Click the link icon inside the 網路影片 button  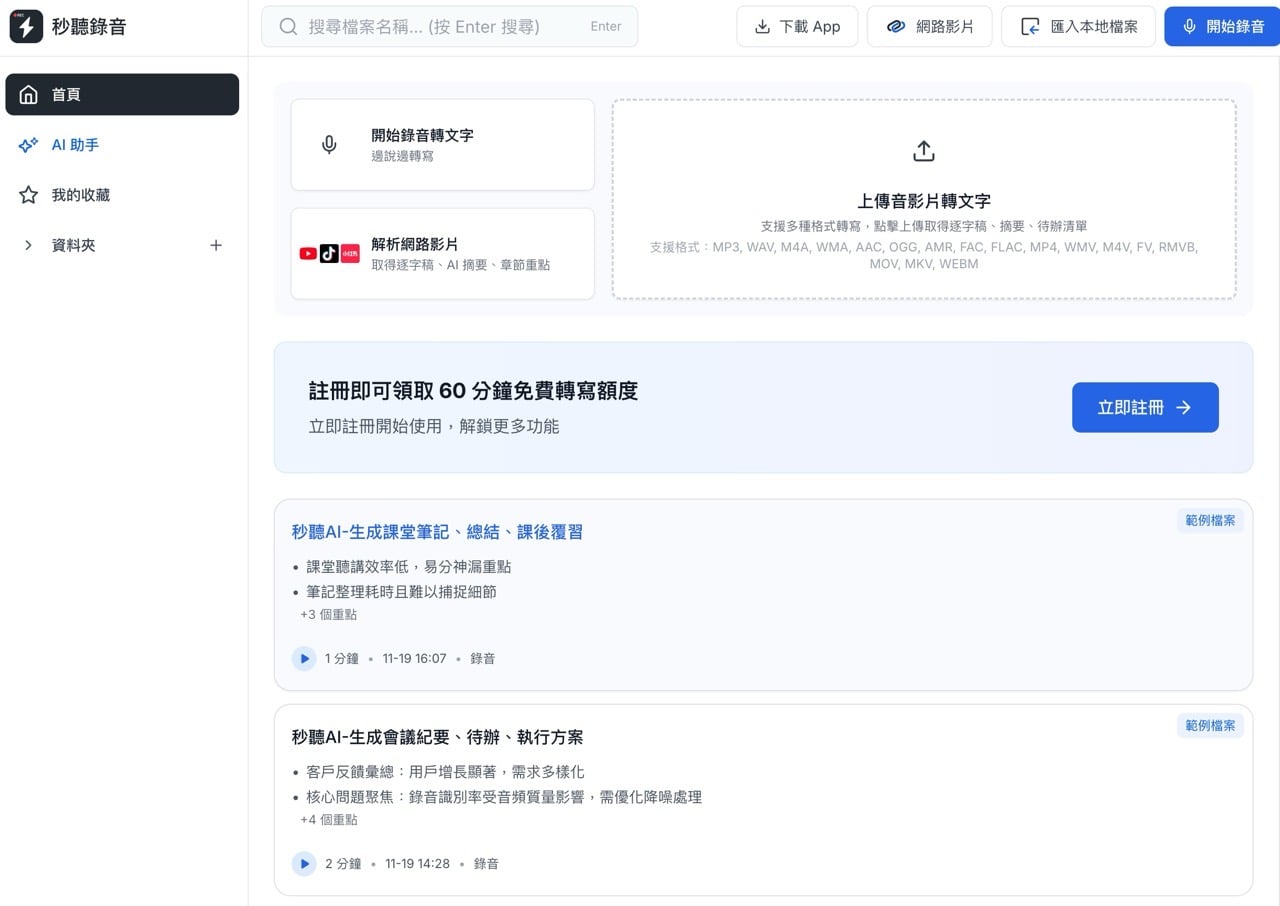point(895,26)
